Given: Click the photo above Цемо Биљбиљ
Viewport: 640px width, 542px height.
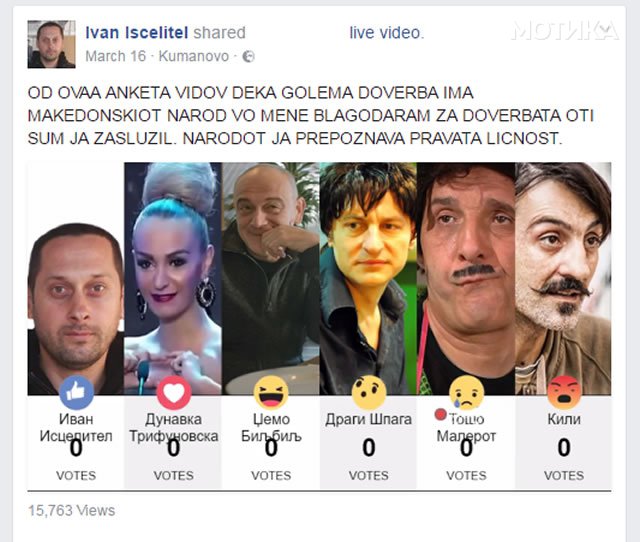Looking at the screenshot, I should (x=271, y=279).
